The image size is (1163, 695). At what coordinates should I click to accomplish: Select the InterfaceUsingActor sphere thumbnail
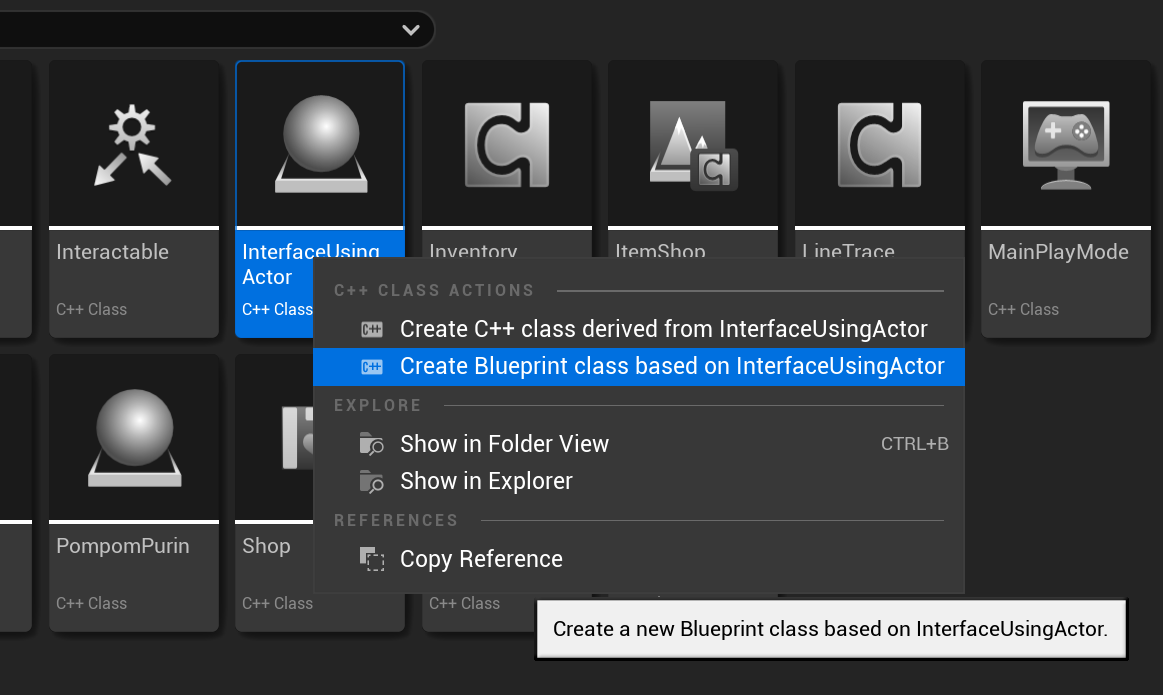(x=320, y=144)
